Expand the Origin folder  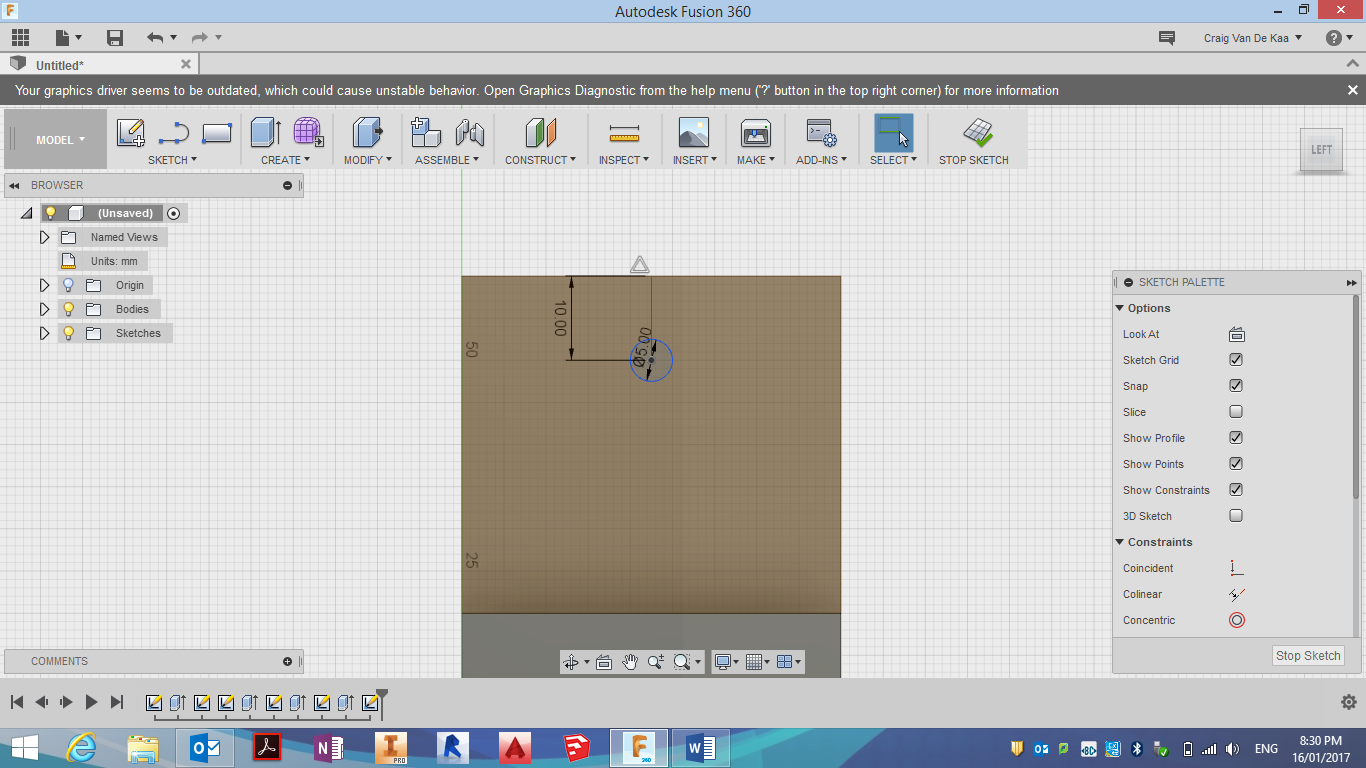pos(44,285)
